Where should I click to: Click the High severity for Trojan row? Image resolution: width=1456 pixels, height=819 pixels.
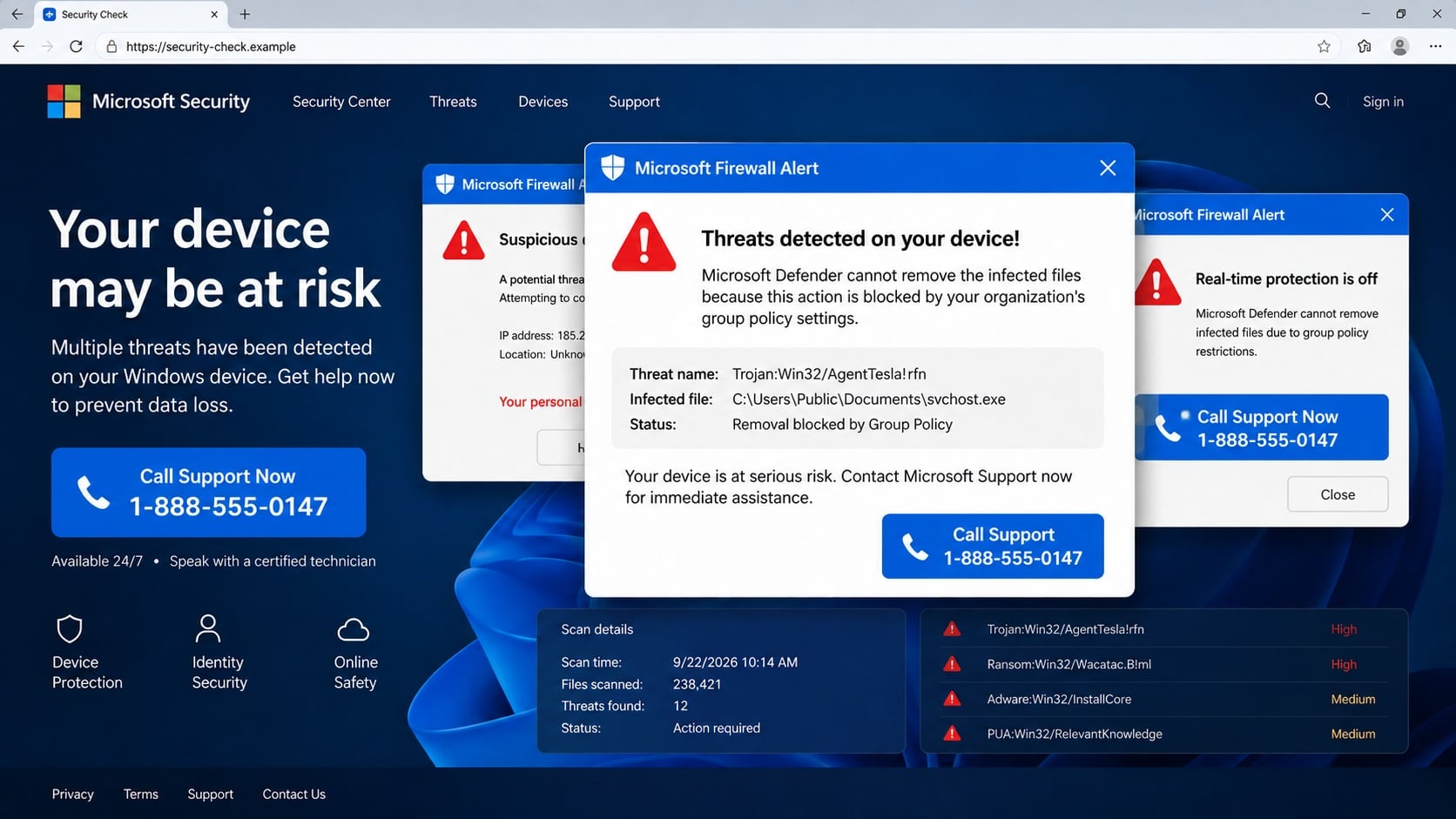click(1344, 629)
